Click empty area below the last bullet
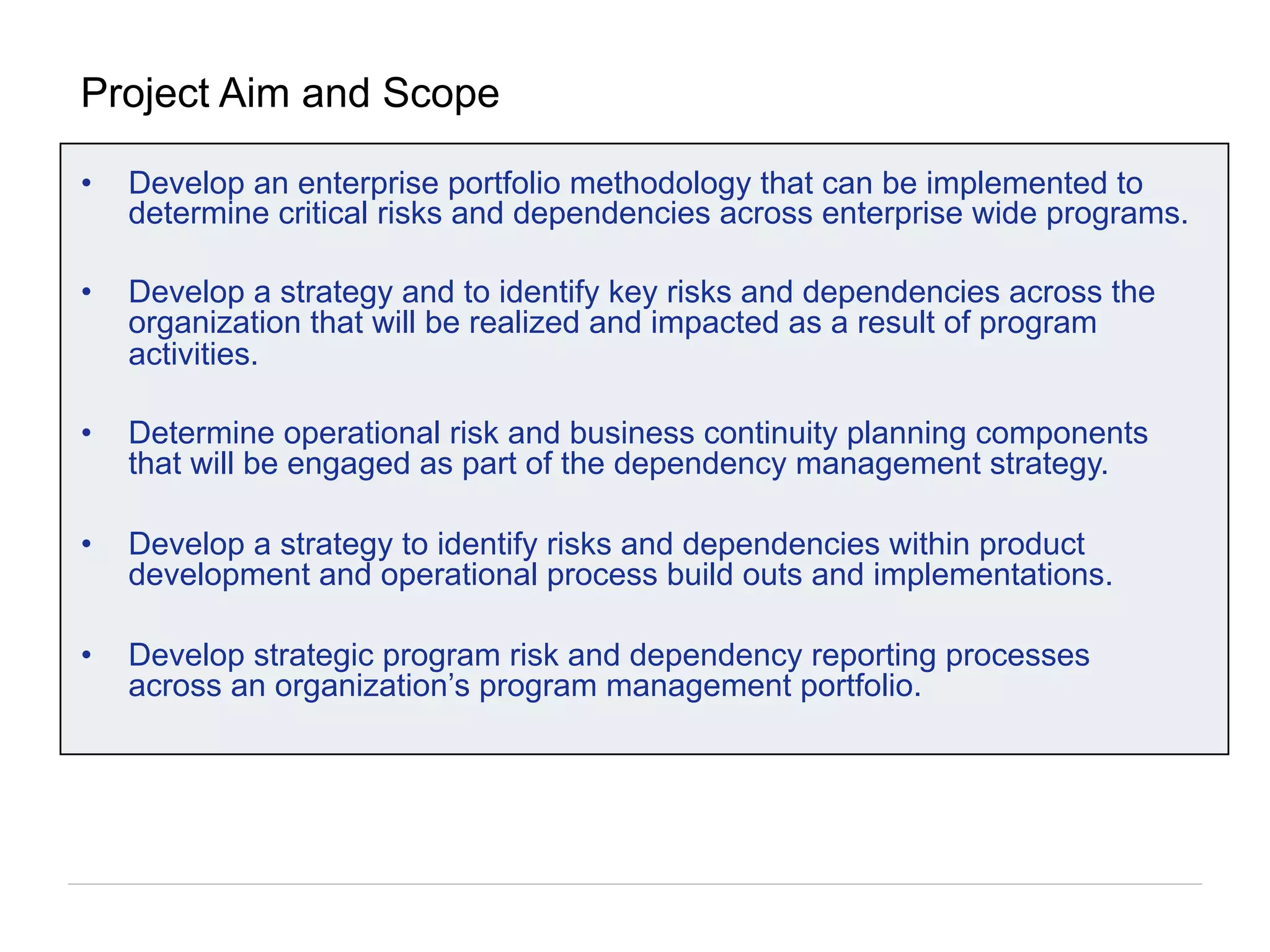The height and width of the screenshot is (952, 1270). (x=644, y=728)
